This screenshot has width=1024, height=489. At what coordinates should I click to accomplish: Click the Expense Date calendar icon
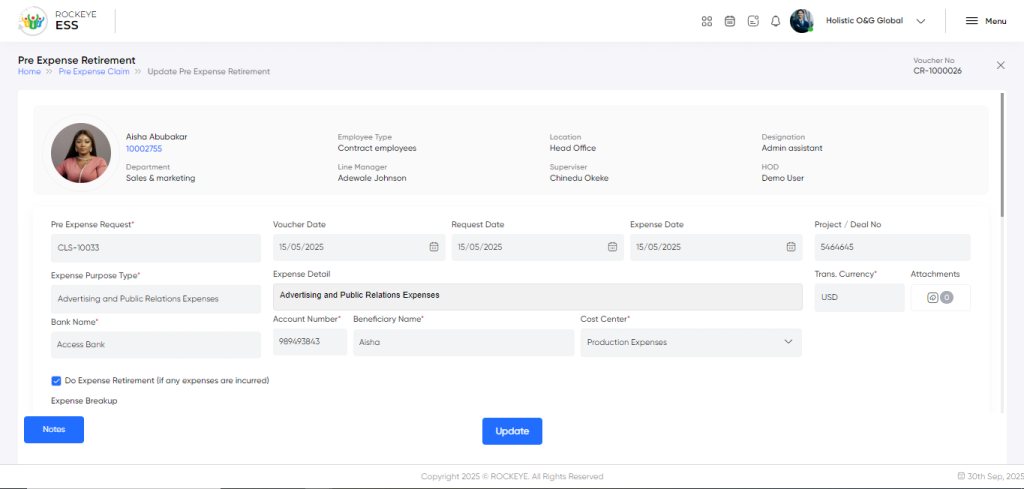point(791,247)
